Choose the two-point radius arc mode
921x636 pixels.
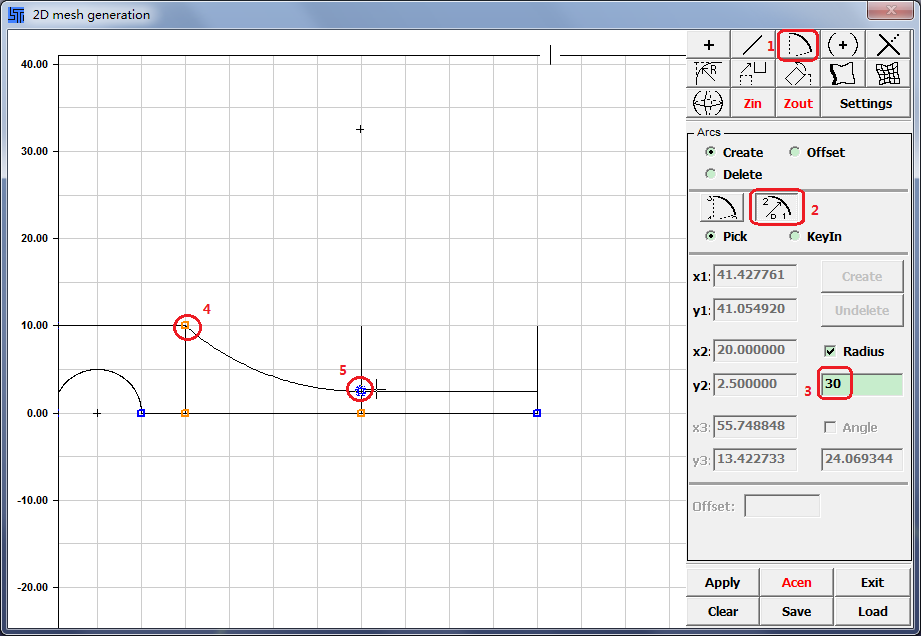(776, 207)
